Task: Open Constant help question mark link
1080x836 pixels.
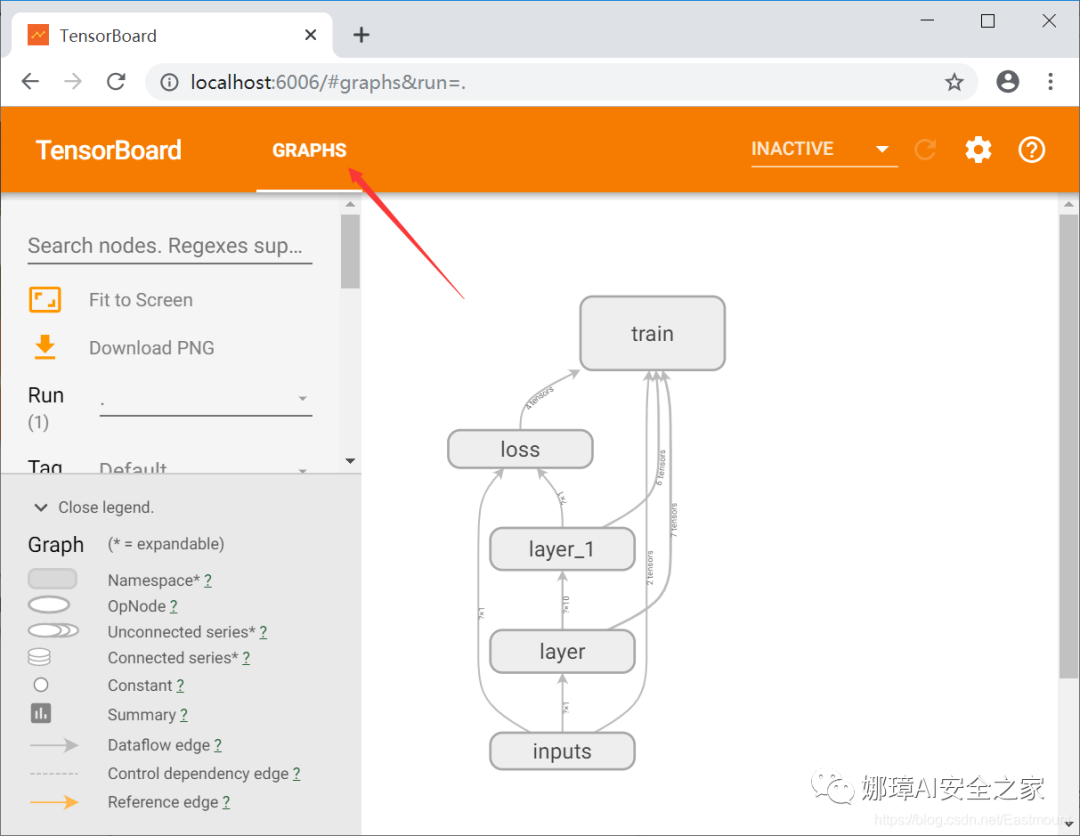Action: pos(180,685)
